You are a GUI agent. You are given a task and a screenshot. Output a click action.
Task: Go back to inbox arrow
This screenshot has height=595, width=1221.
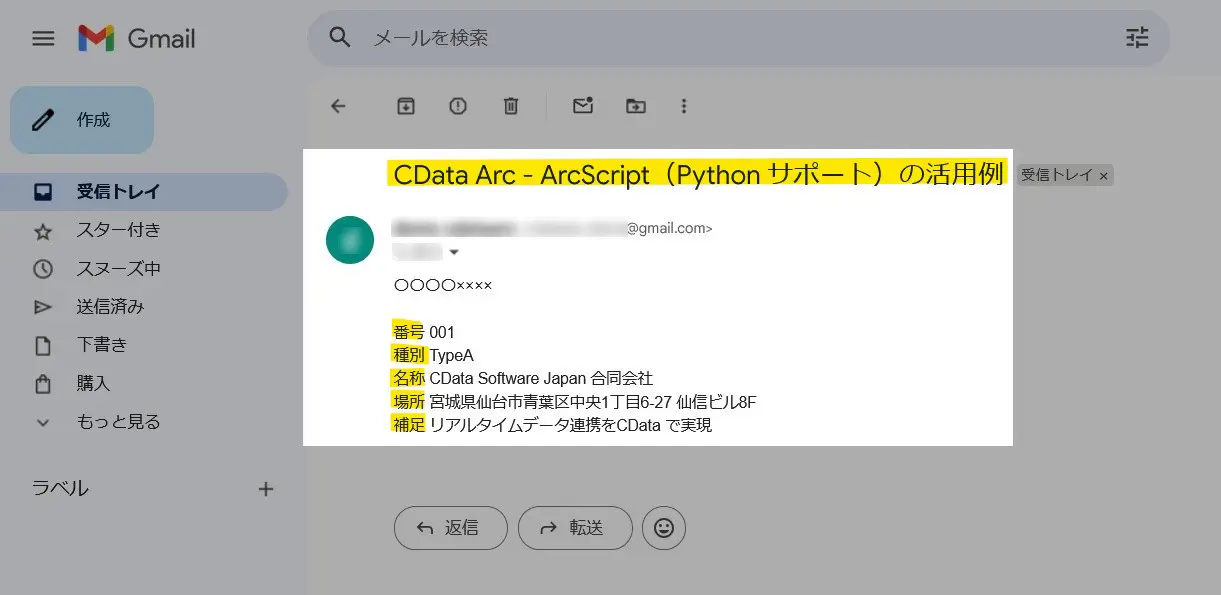(x=338, y=106)
